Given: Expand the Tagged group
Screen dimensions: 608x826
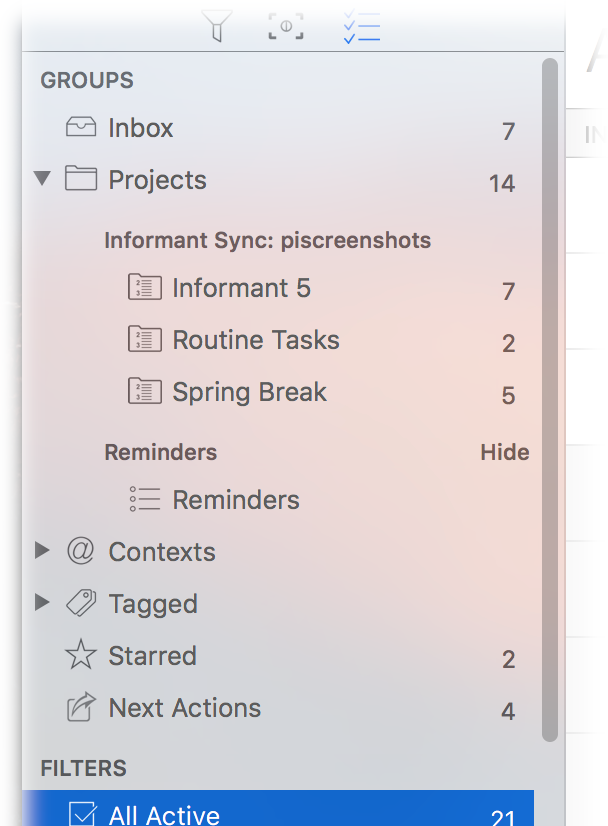Looking at the screenshot, I should (42, 603).
